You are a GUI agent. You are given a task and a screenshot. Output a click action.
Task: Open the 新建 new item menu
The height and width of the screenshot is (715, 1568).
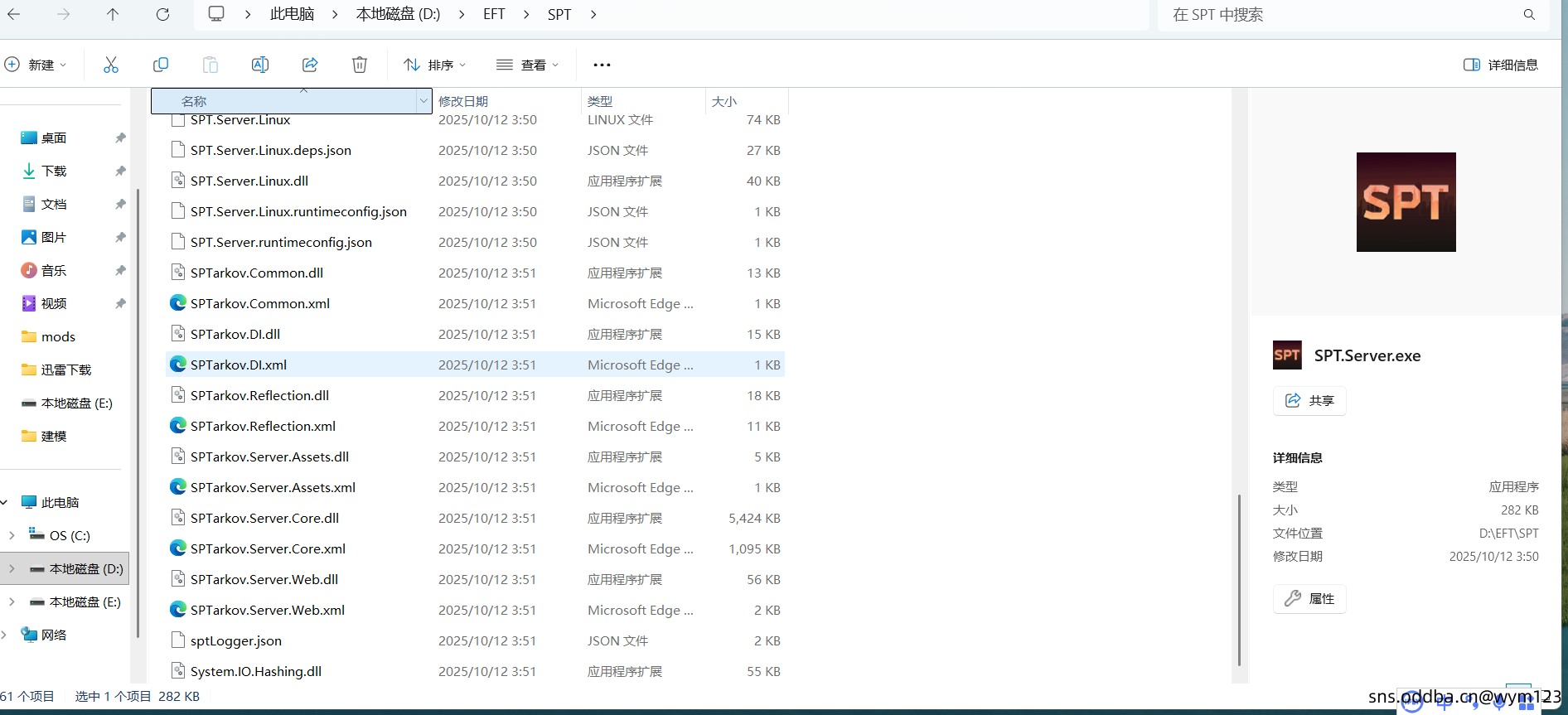coord(36,65)
